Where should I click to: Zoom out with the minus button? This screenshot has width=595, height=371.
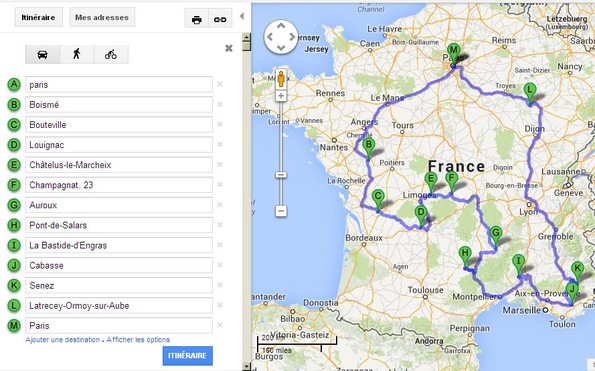[281, 211]
